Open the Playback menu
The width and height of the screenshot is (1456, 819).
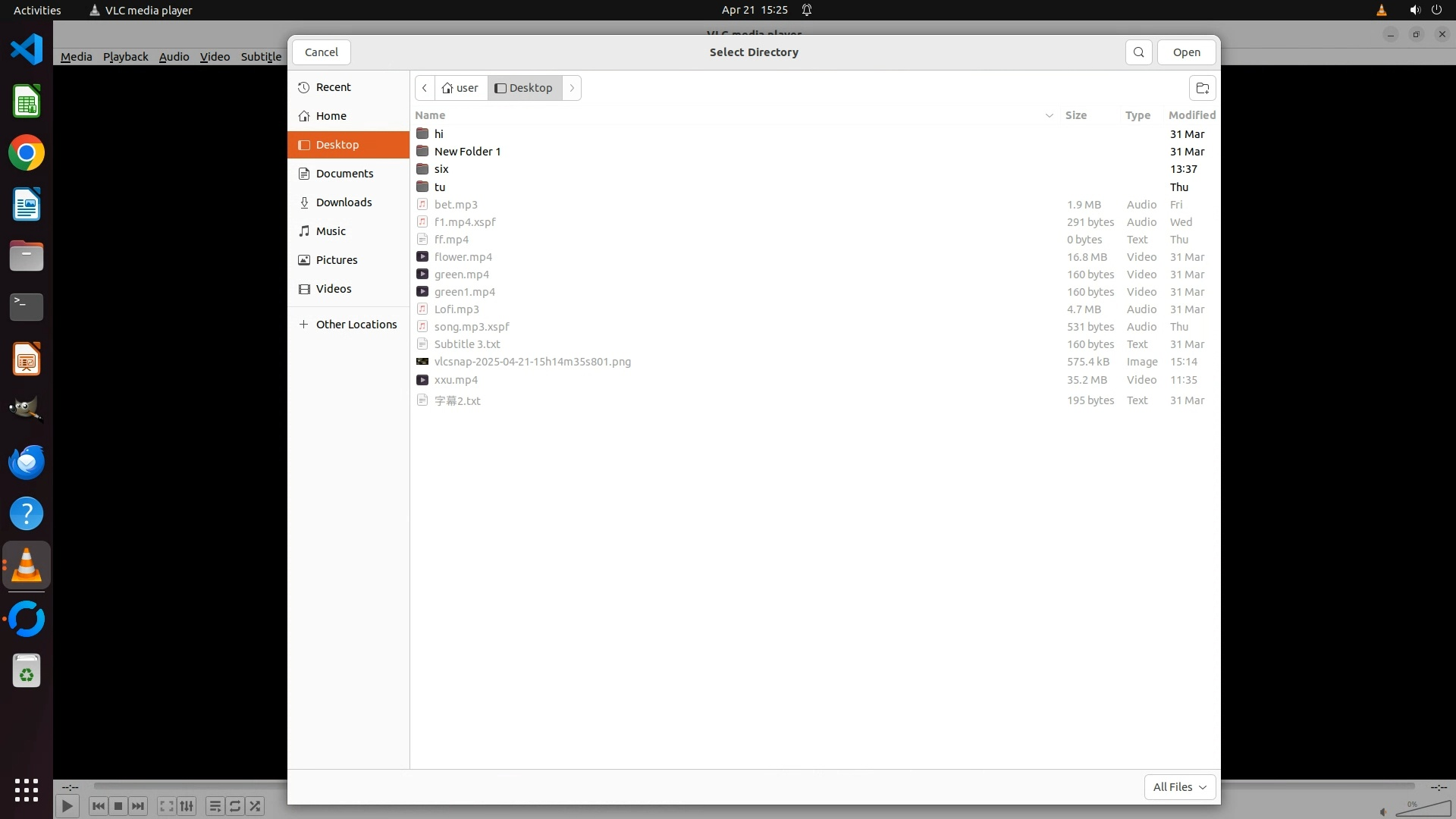tap(125, 57)
